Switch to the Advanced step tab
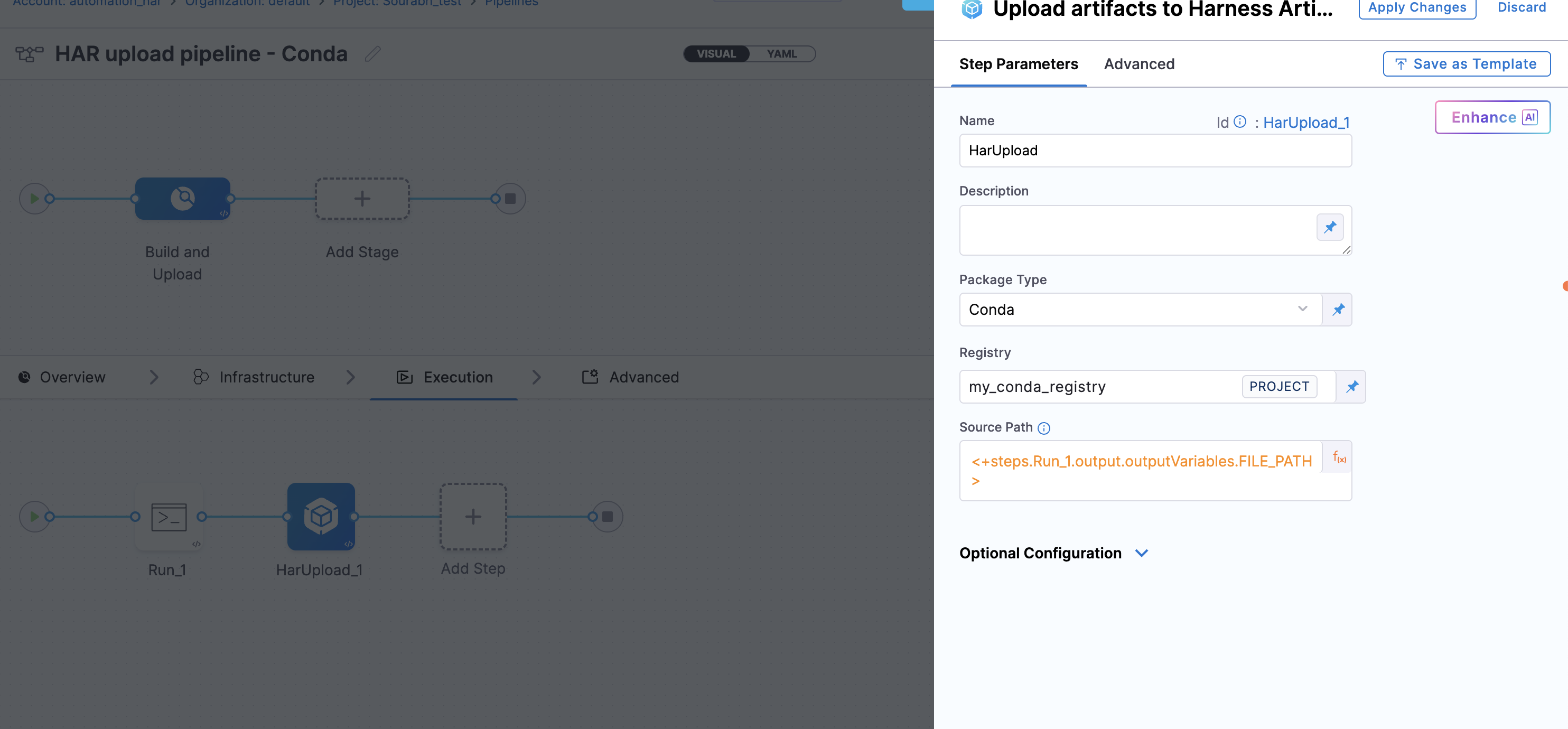 pyautogui.click(x=1139, y=64)
